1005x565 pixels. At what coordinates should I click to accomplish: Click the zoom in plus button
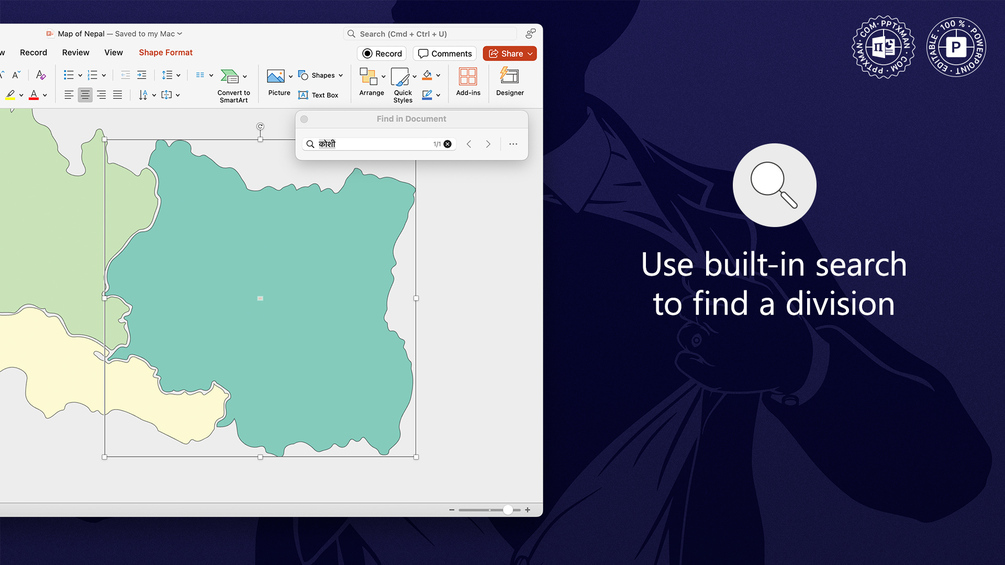[527, 510]
